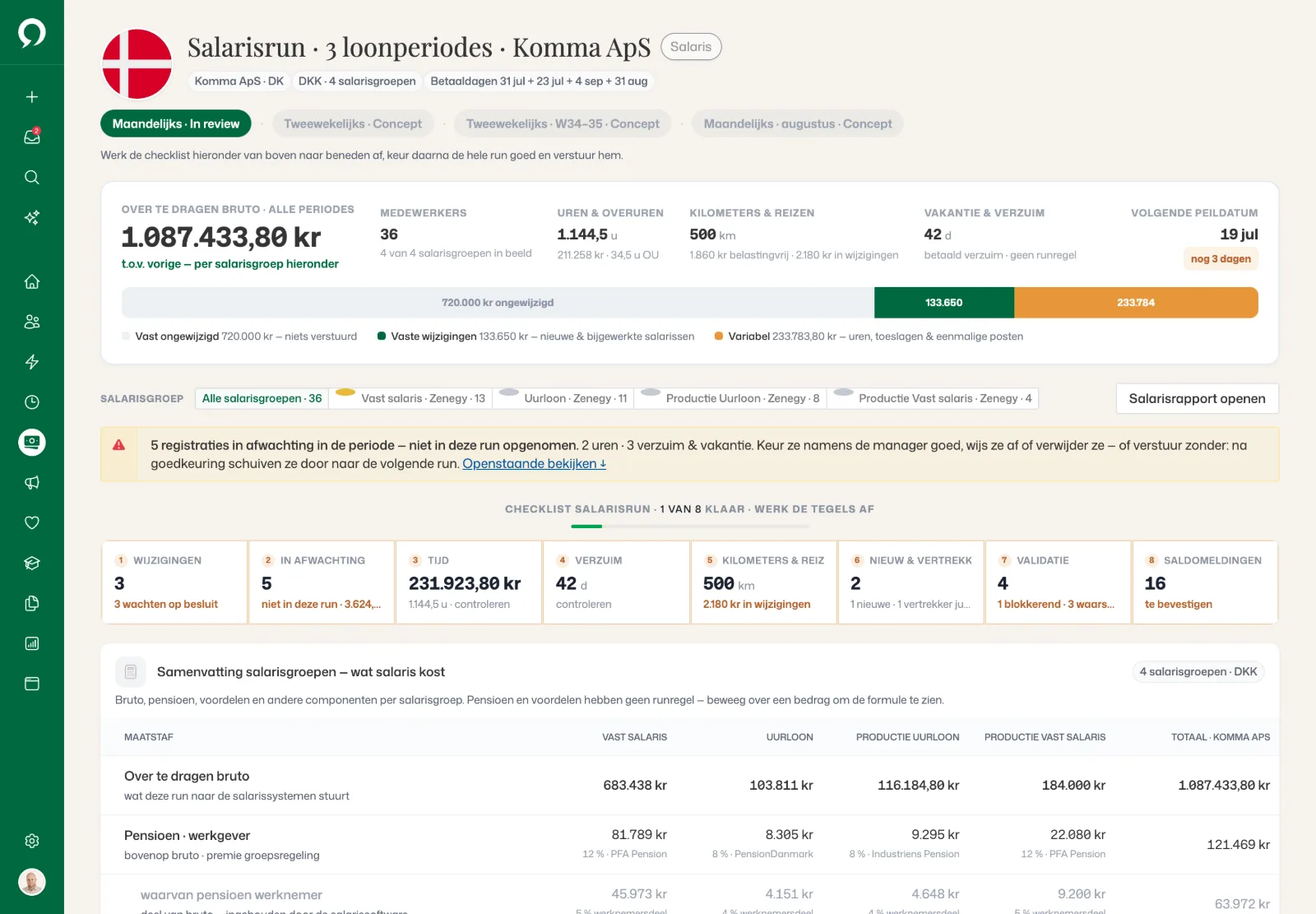
Task: Open the In afwachting checklist tile
Action: point(322,582)
